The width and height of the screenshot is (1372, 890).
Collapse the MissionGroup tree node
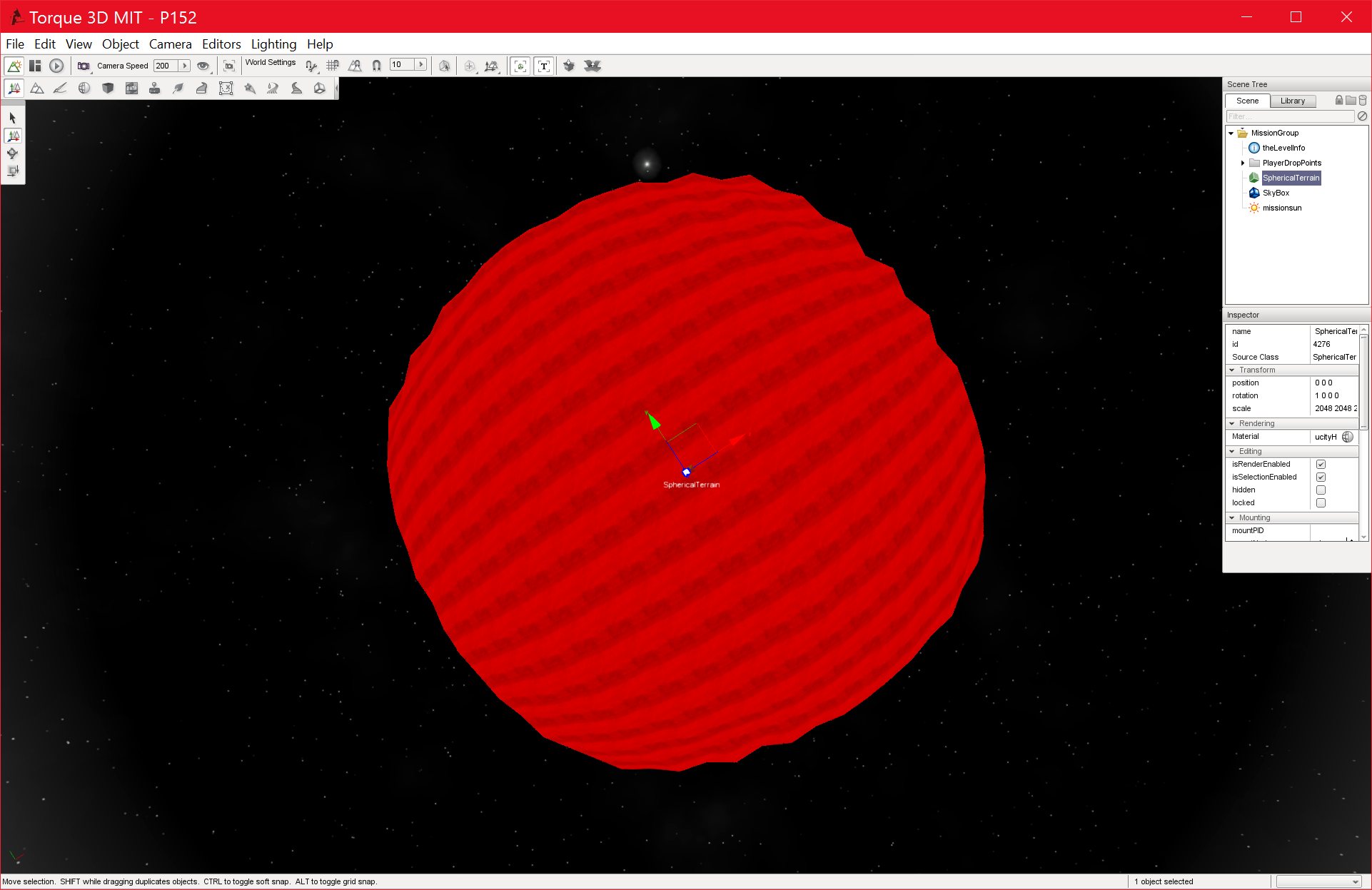1231,133
